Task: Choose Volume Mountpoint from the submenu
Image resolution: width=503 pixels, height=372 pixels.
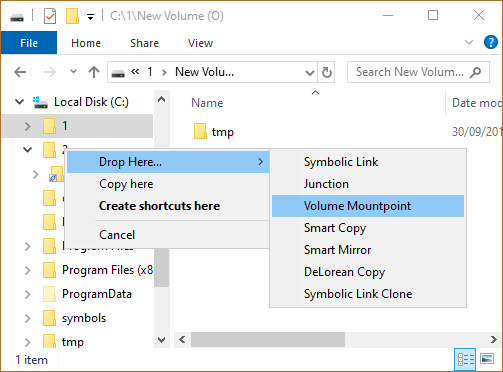Action: [368, 206]
